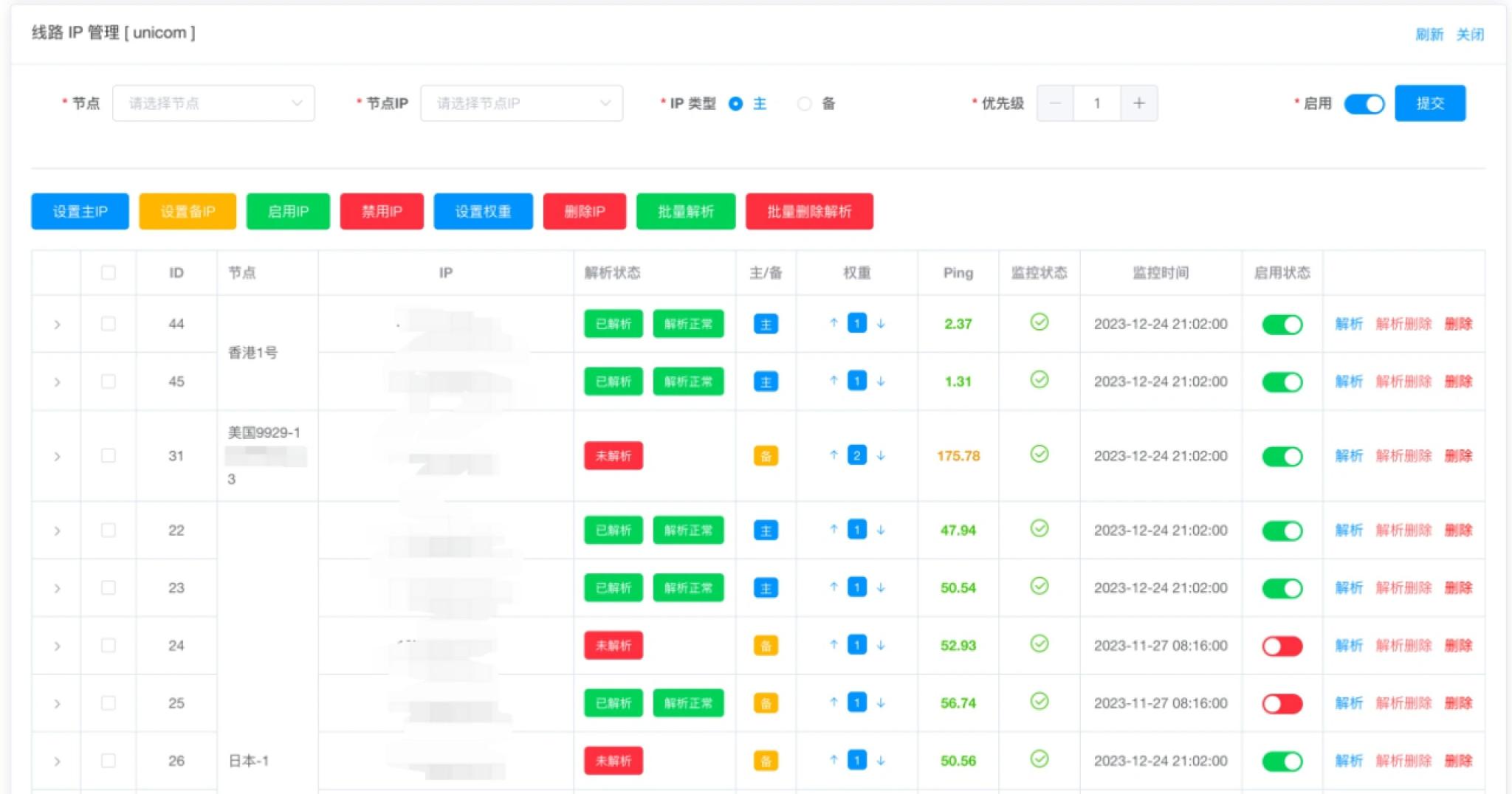Open the 节点 node selection dropdown
Viewport: 1512px width, 794px height.
213,103
